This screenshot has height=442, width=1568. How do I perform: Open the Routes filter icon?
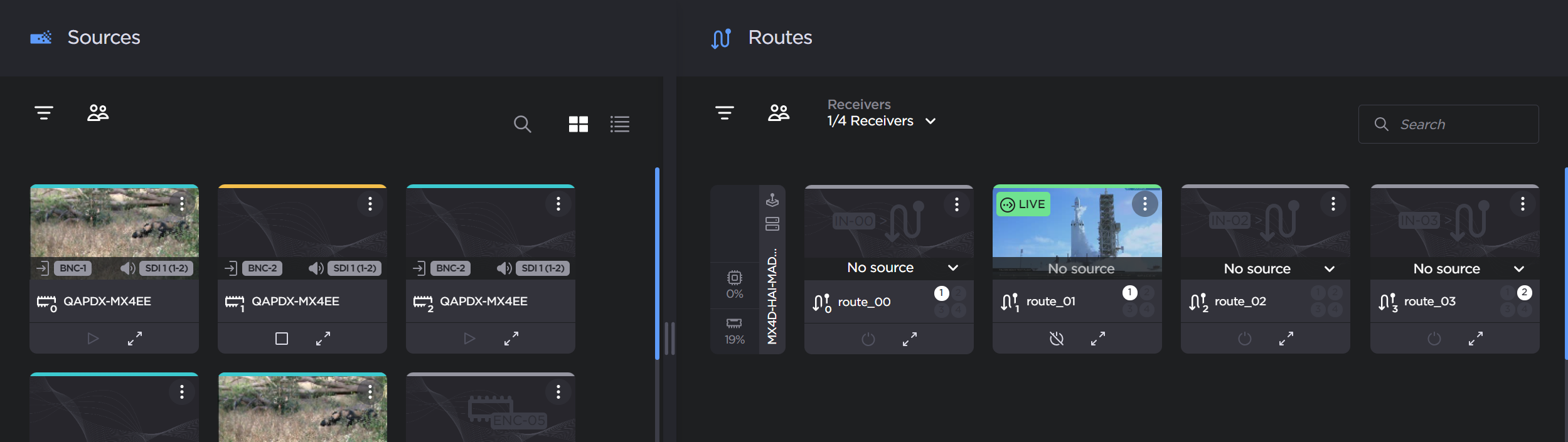(x=724, y=113)
